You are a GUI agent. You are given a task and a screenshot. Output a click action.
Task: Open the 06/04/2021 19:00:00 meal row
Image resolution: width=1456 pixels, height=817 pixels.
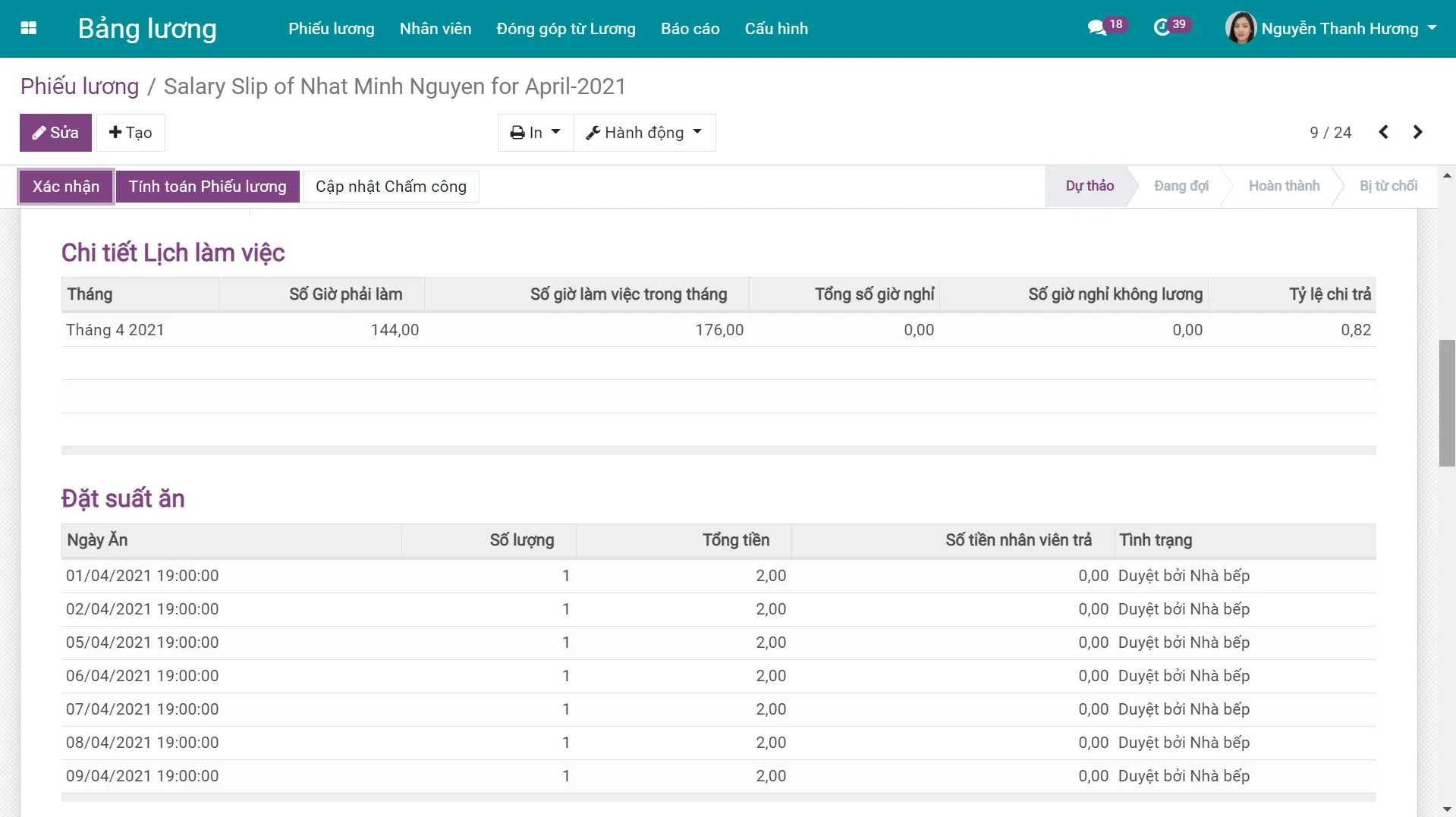point(719,676)
